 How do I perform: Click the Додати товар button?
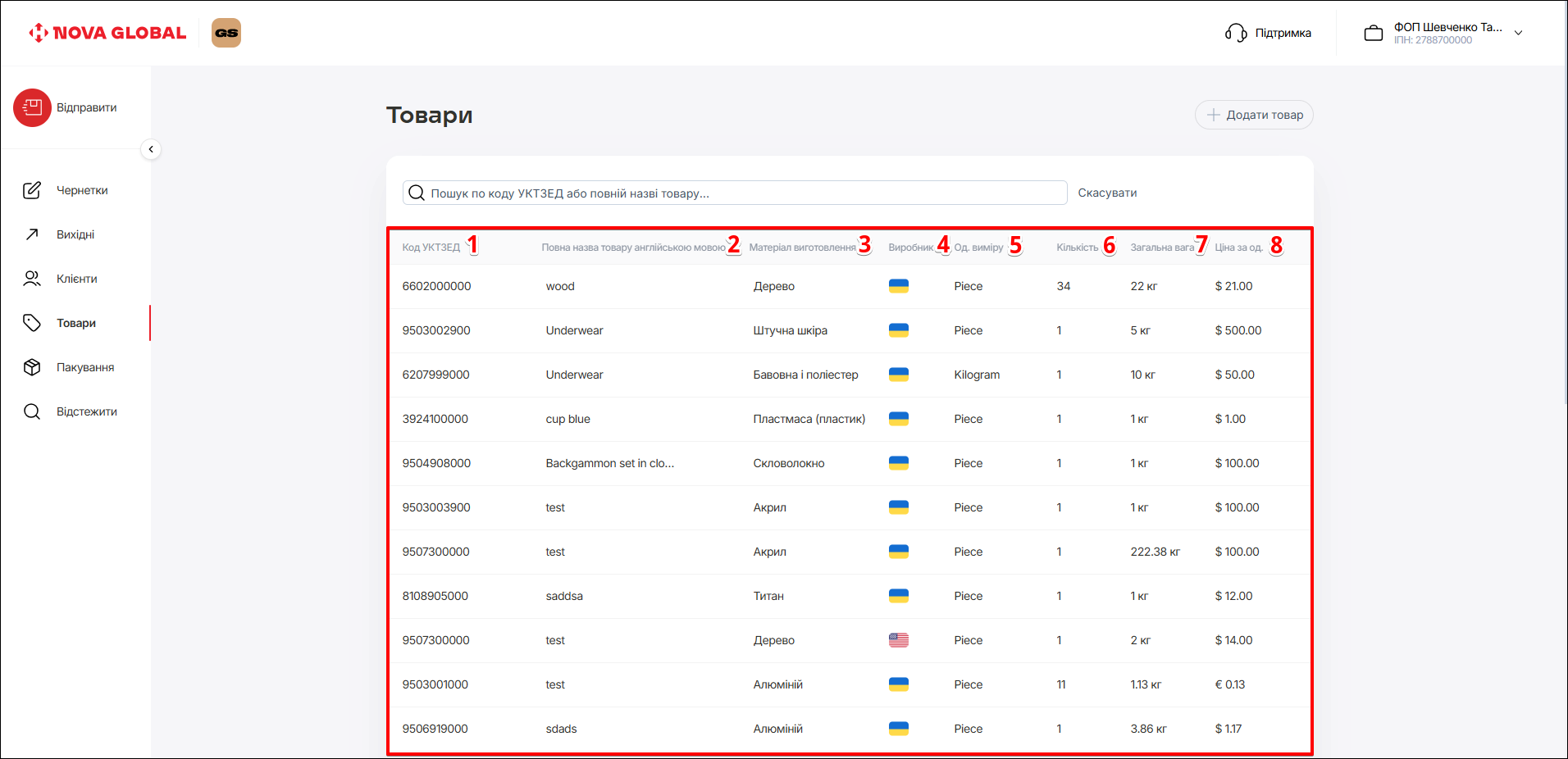tap(1253, 115)
